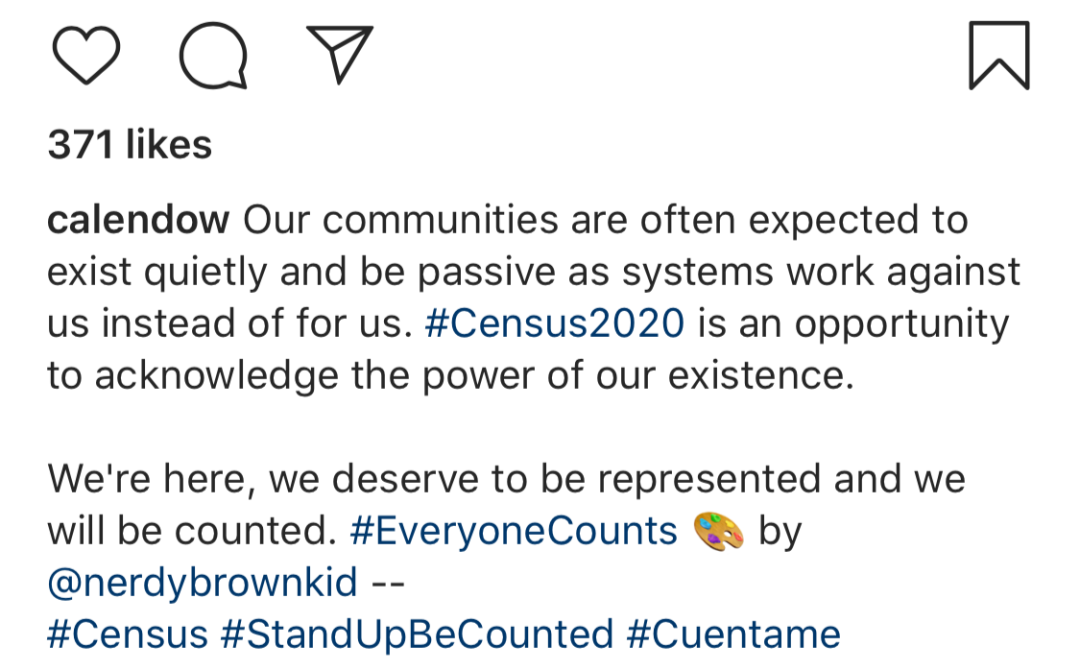
Task: Save the post using the bookmark icon
Action: 999,55
